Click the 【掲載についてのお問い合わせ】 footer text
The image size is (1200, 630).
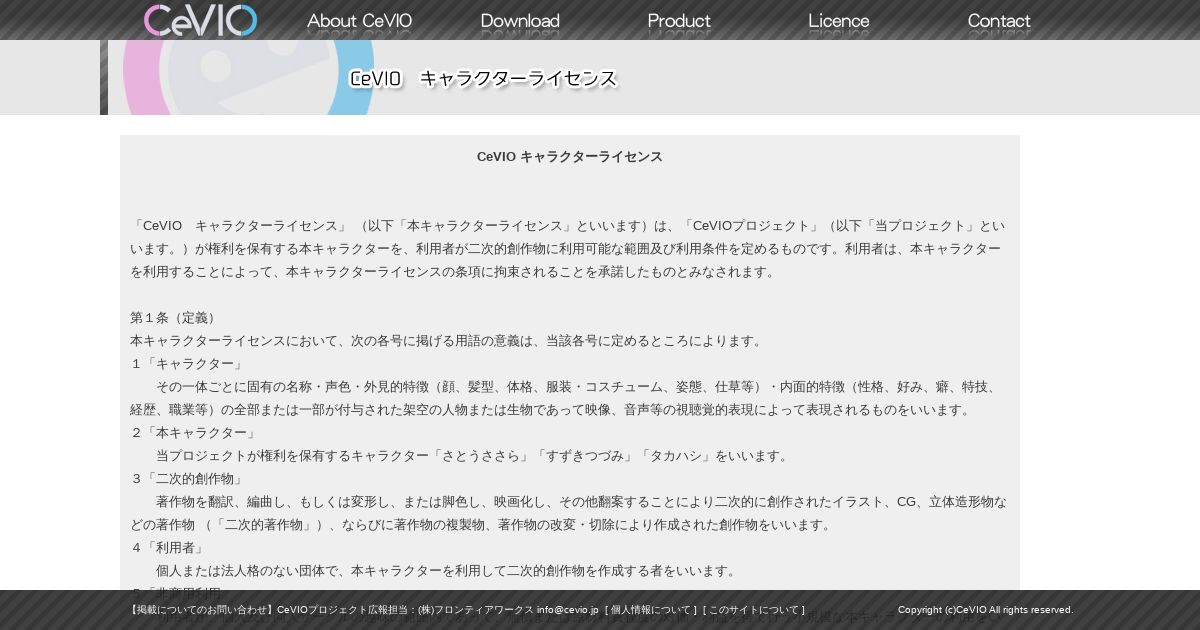[201, 610]
